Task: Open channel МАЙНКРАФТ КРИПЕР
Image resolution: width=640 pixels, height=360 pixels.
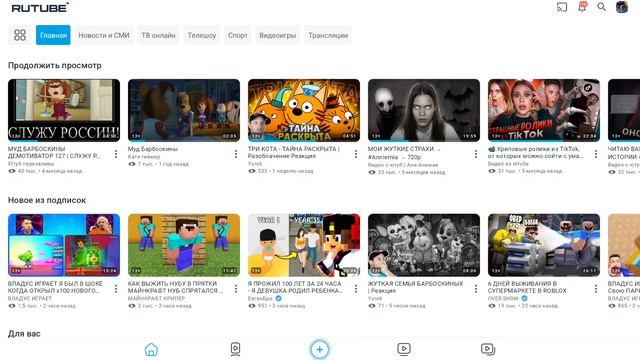Action: (157, 298)
